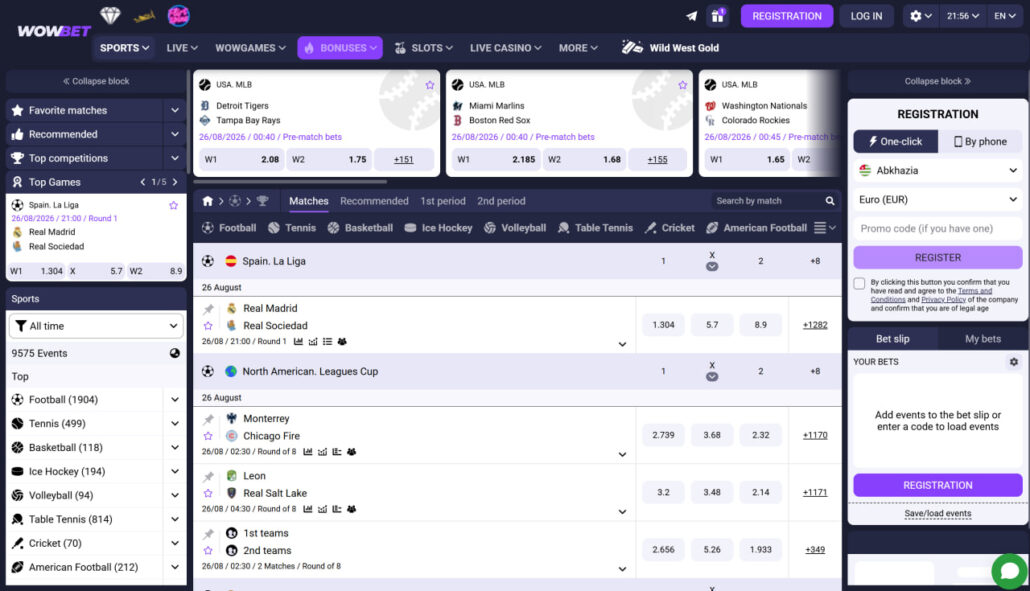Viewport: 1030px width, 591px height.
Task: Click the Wild West Gold promo
Action: (670, 48)
